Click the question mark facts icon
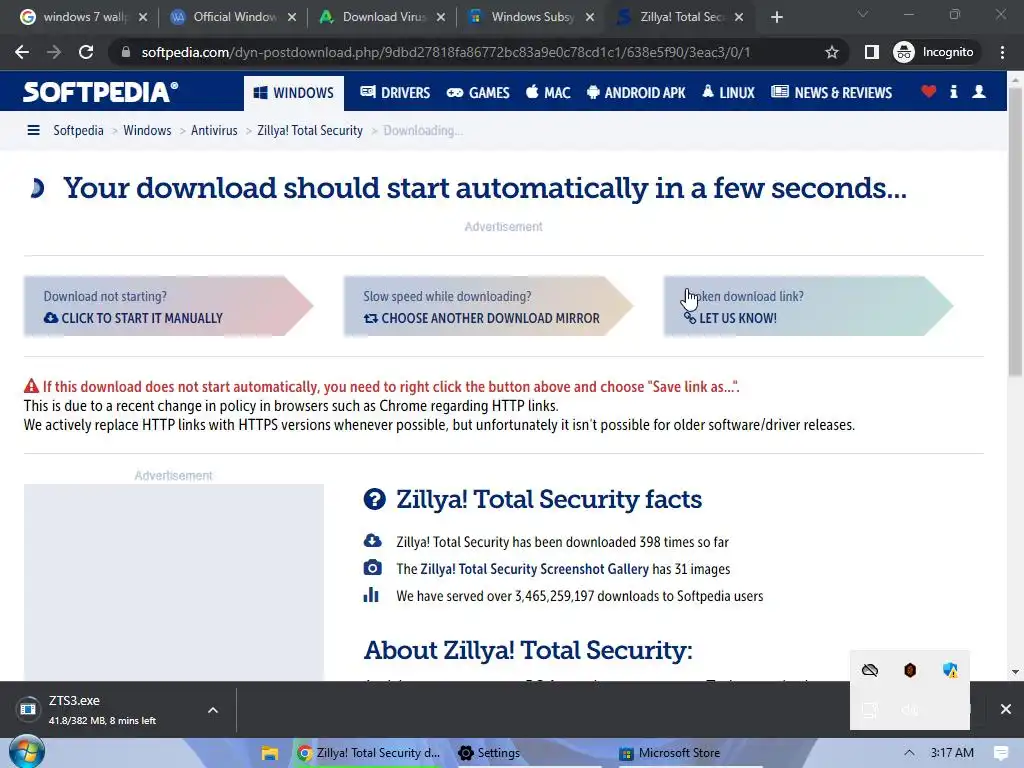The height and width of the screenshot is (768, 1024). (374, 499)
